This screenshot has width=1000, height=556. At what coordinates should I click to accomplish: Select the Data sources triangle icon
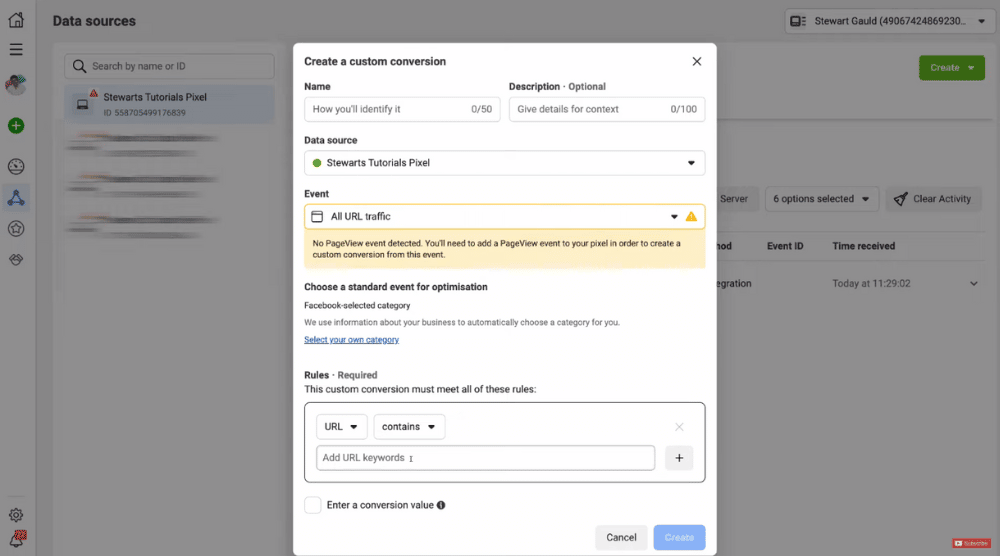tap(16, 198)
